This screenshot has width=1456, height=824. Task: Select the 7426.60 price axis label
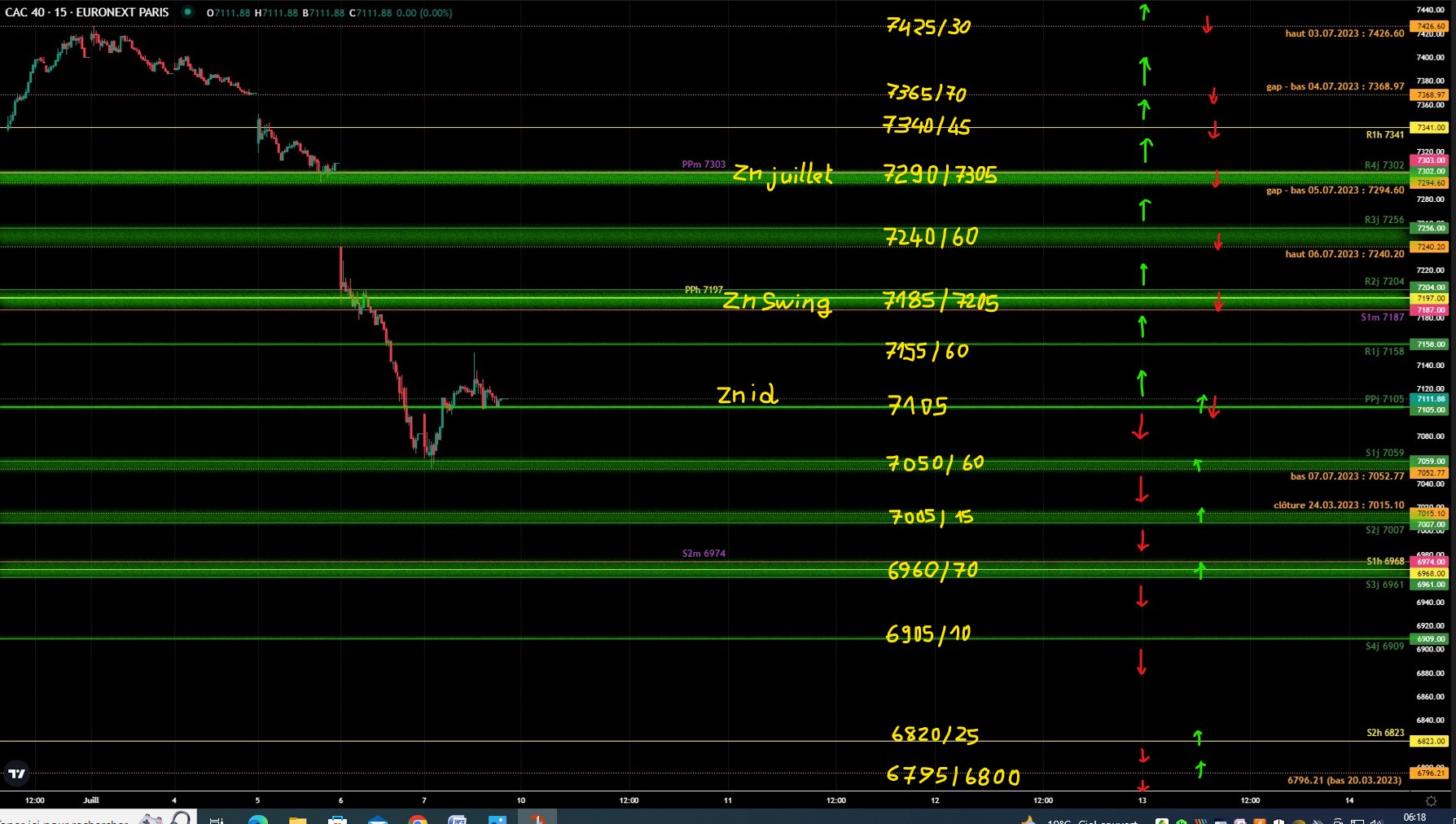[x=1431, y=26]
